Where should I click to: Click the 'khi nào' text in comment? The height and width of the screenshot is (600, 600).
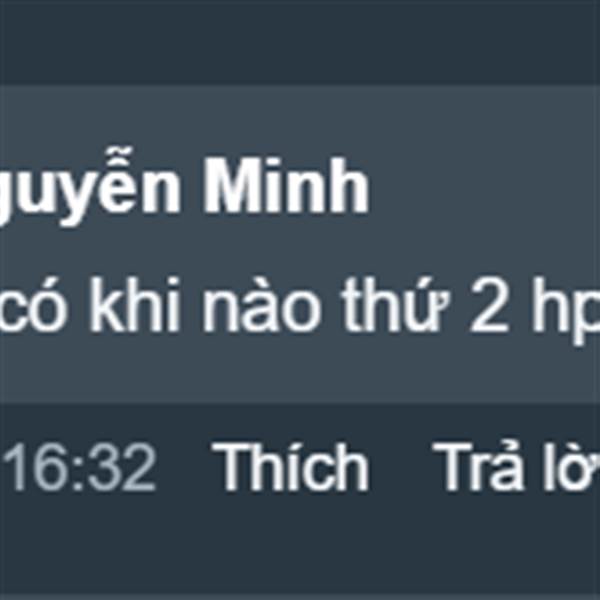click(x=204, y=305)
